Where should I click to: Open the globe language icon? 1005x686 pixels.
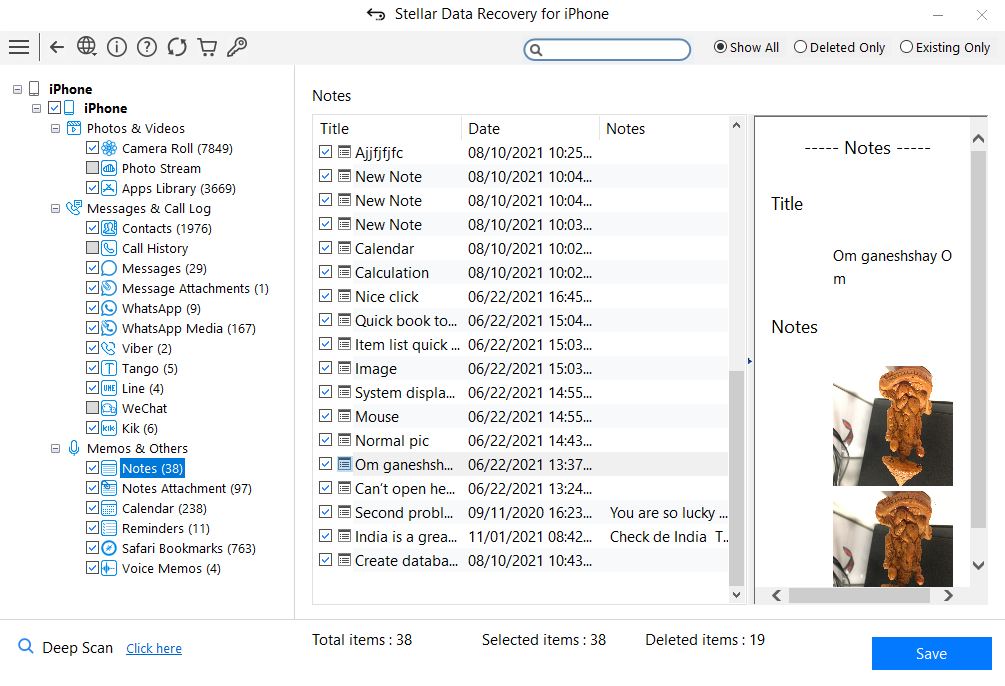(x=87, y=47)
